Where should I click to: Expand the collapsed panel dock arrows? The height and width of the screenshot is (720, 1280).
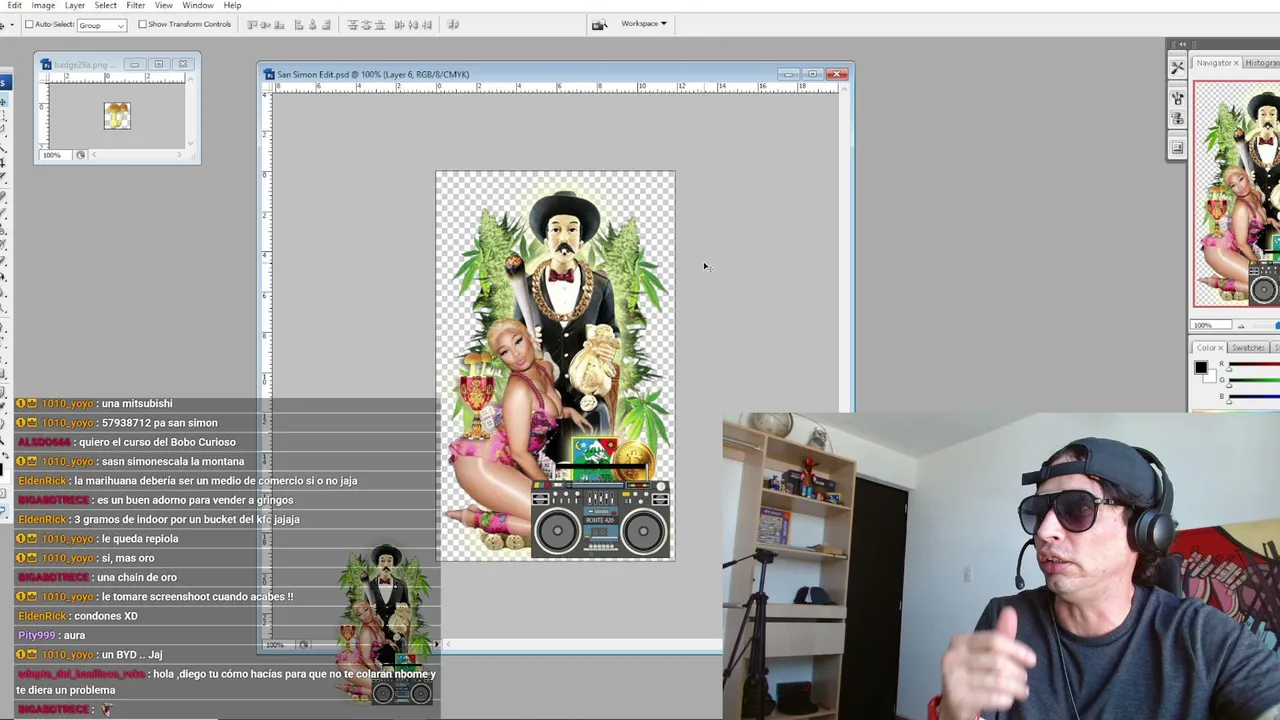[x=1182, y=44]
